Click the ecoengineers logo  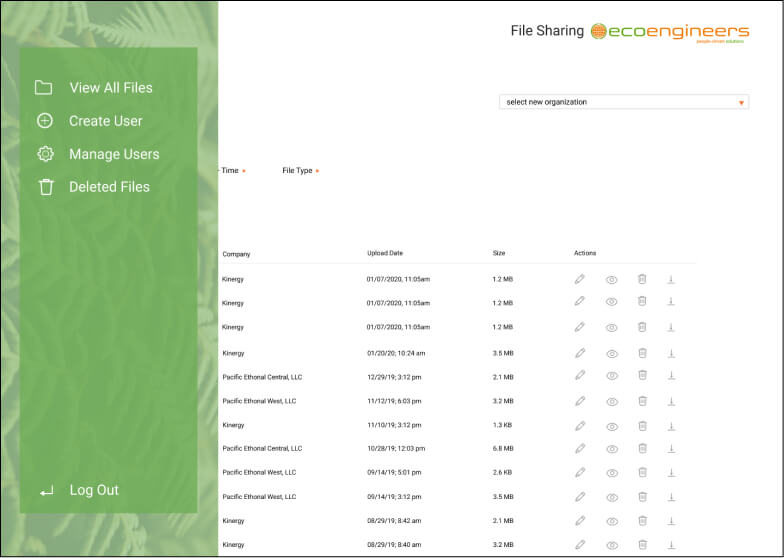[x=670, y=32]
